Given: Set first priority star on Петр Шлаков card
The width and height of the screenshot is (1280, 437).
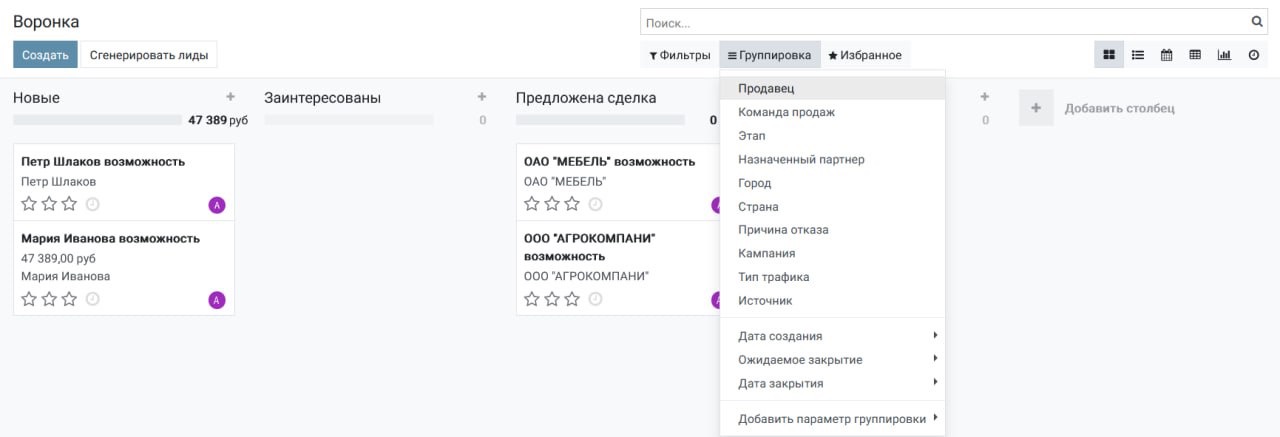Looking at the screenshot, I should 29,204.
